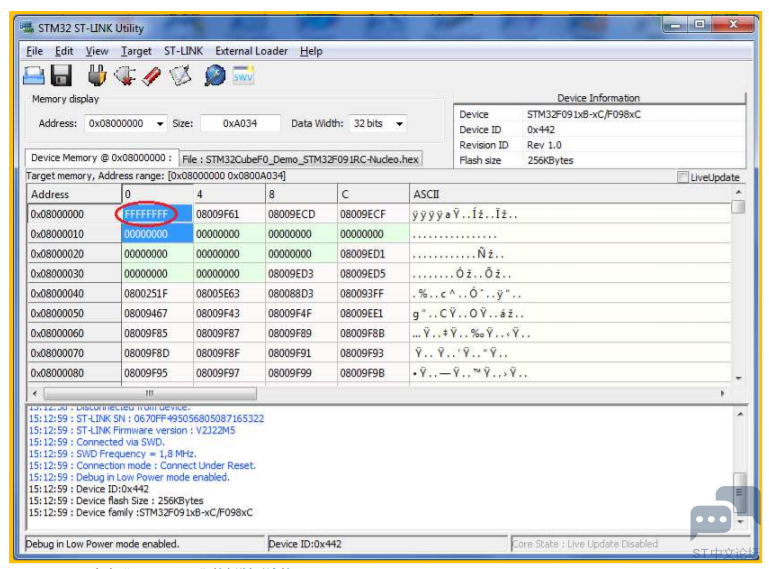Select cell 08009F93 in row 0x08000070
769x569 pixels.
point(373,353)
